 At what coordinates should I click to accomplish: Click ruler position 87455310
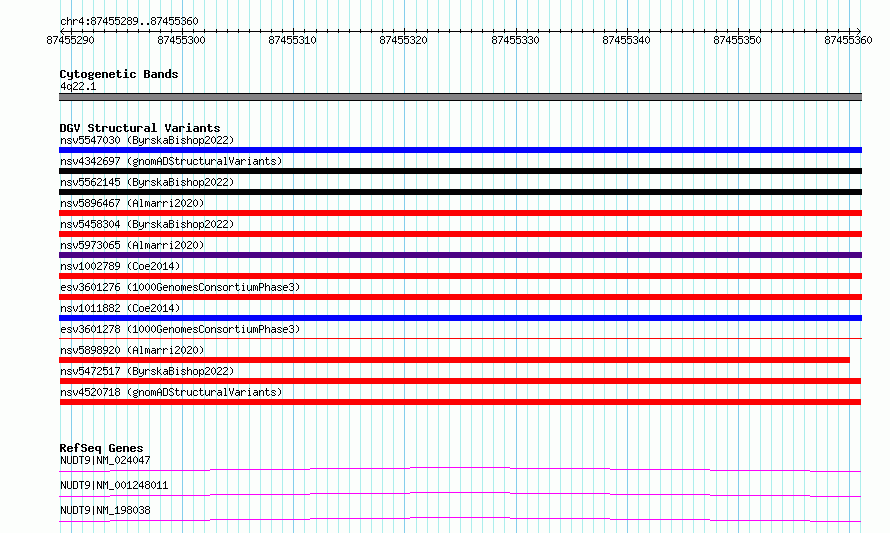(x=292, y=40)
